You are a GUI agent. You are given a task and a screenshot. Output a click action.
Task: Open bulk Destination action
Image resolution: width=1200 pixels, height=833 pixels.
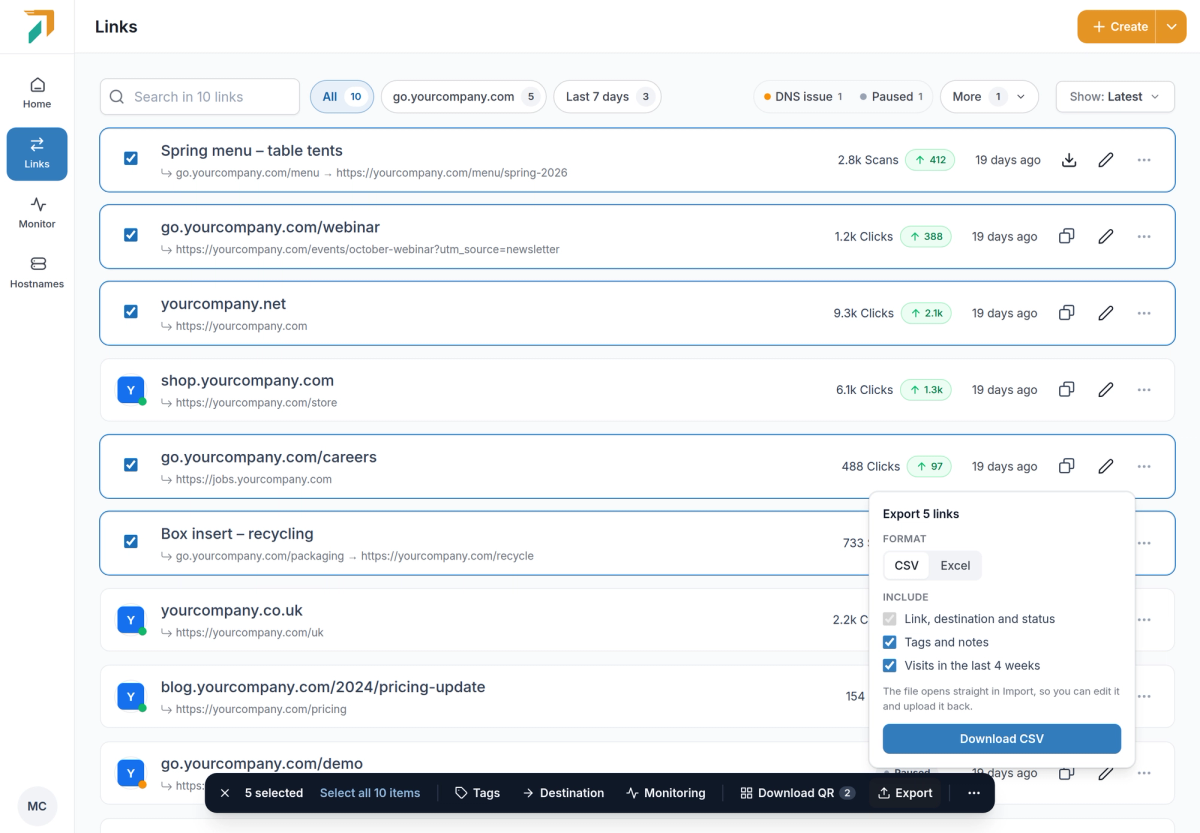[563, 793]
